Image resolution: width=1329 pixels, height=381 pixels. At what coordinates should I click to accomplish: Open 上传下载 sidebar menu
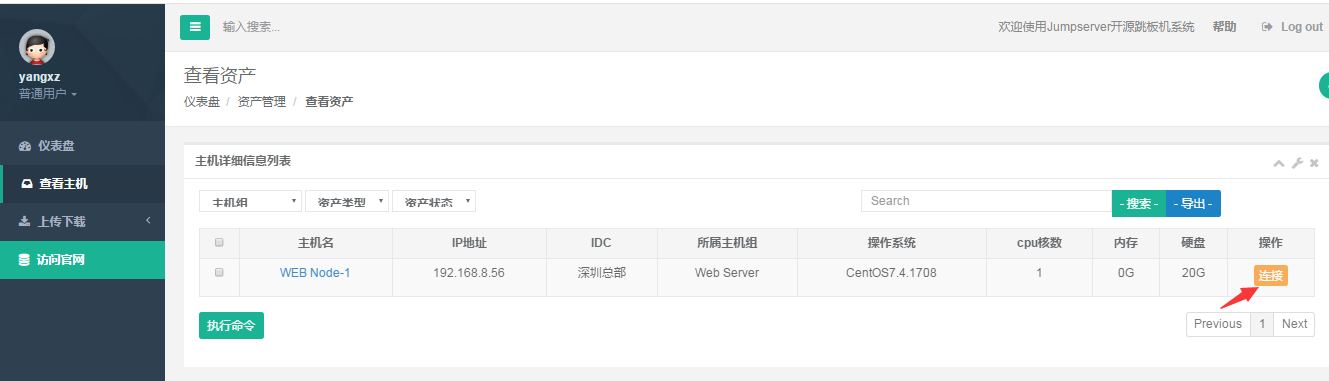[82, 222]
